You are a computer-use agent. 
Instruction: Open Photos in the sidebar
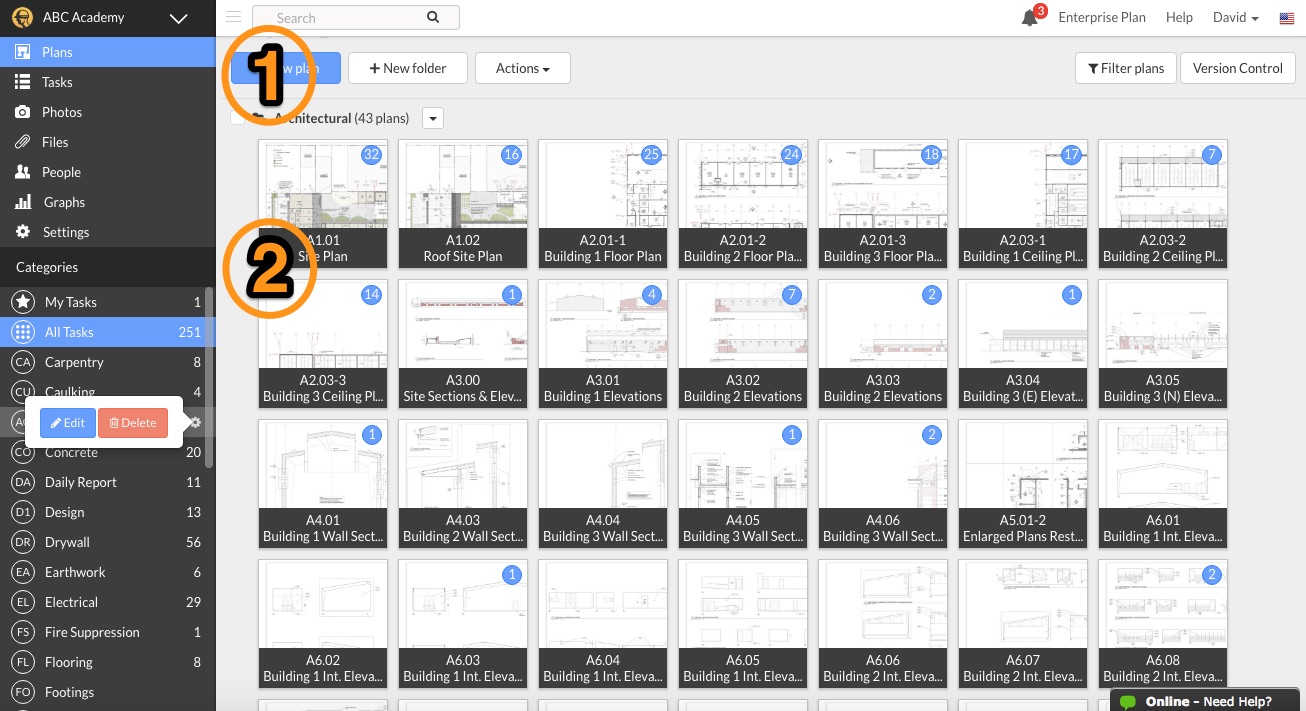point(108,112)
